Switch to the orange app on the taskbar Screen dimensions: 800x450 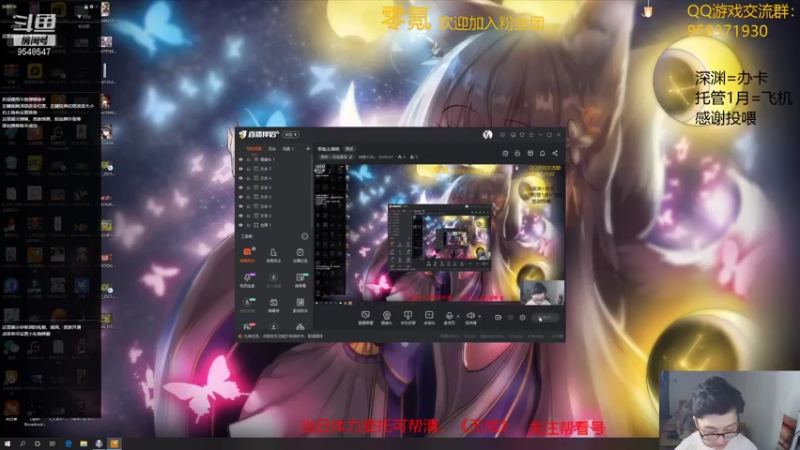[114, 444]
